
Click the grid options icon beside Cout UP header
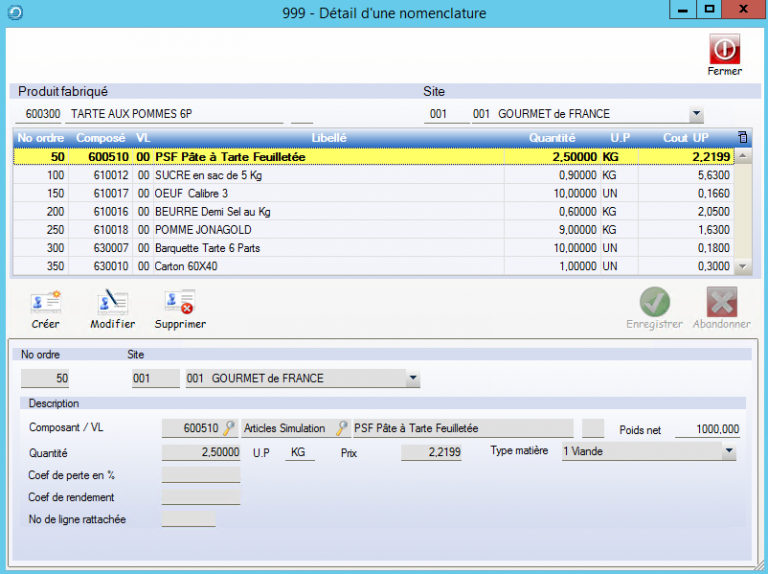pos(742,137)
